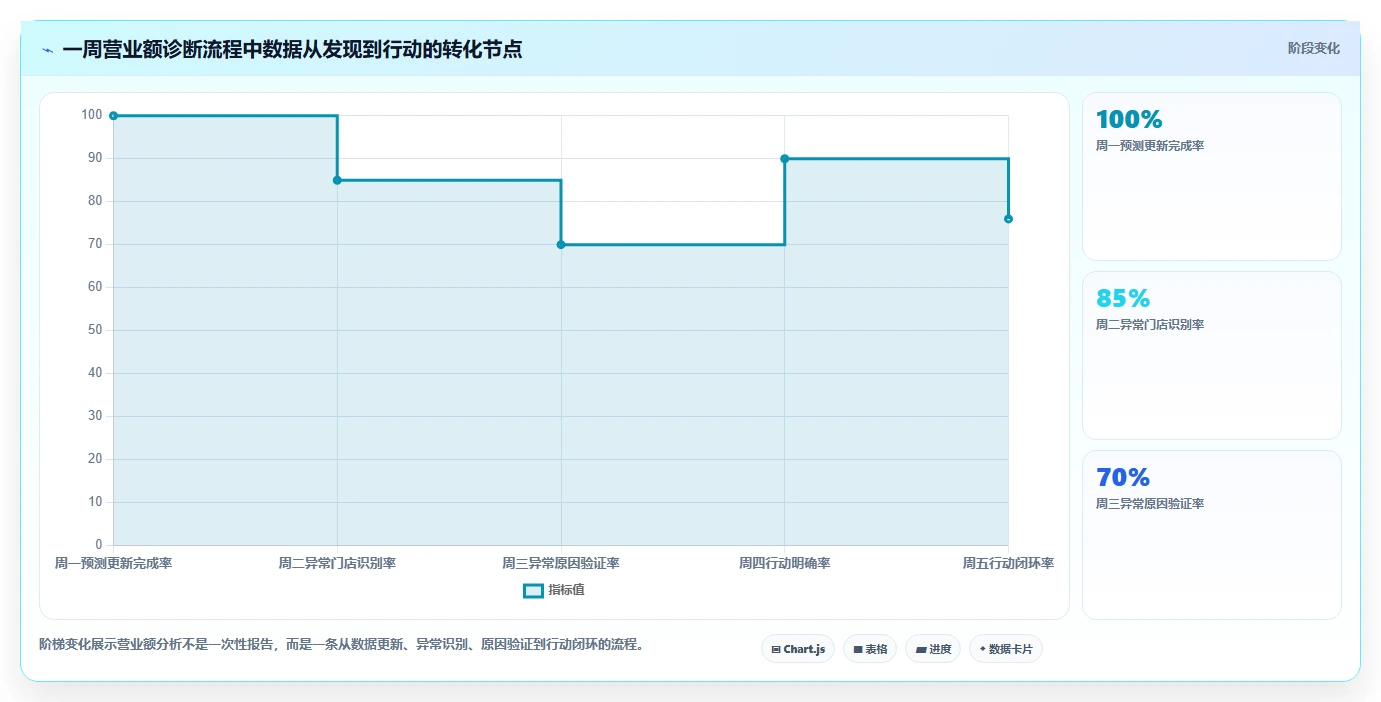1381x702 pixels.
Task: Click the data point at 周三 value 70
Action: [x=561, y=245]
